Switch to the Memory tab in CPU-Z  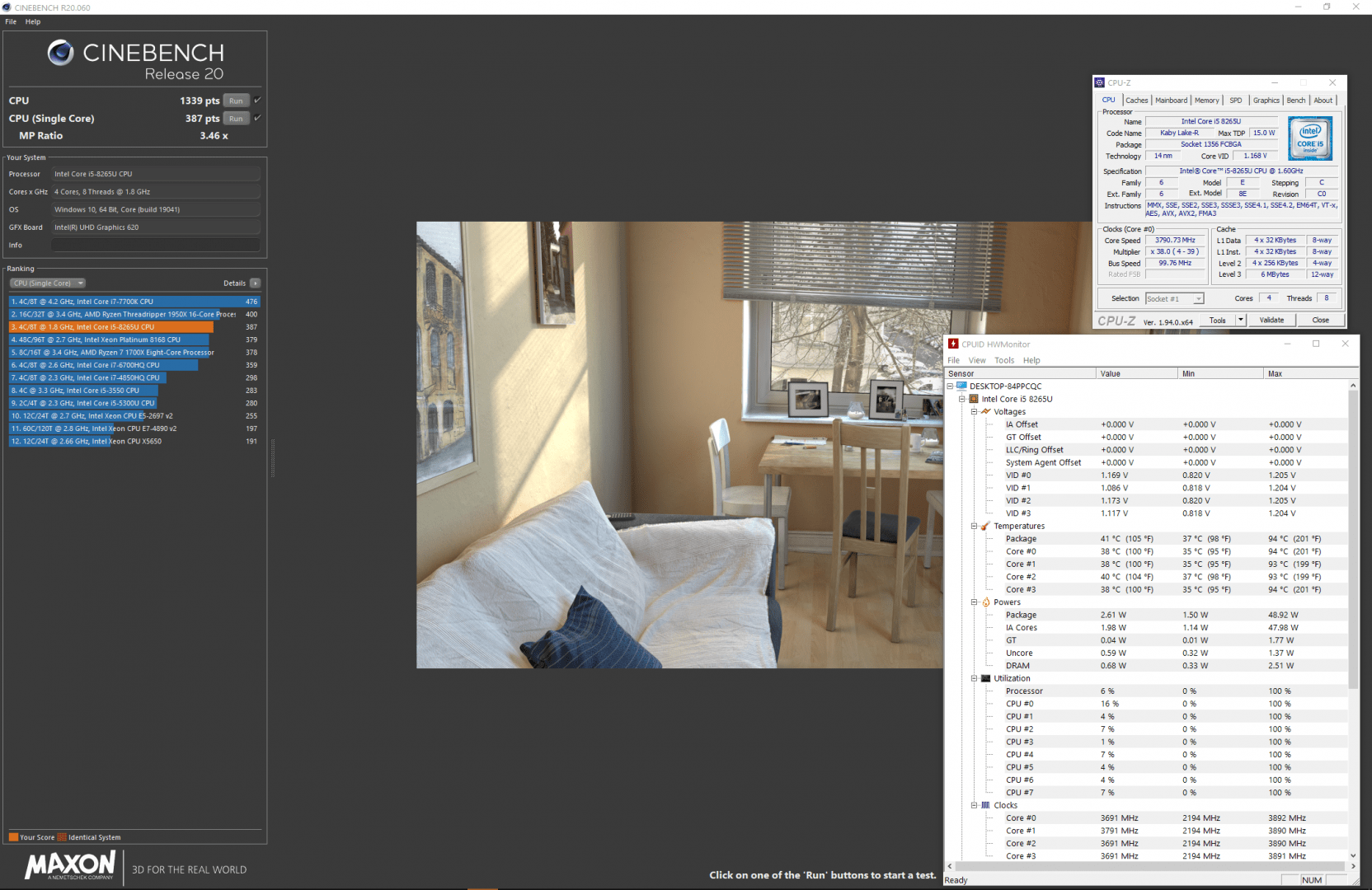coord(1206,101)
